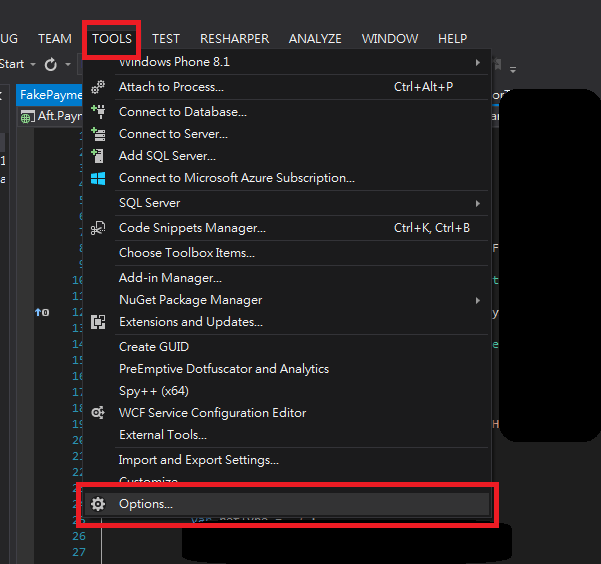Image resolution: width=601 pixels, height=564 pixels.
Task: Expand the SQL Server submenu arrow
Action: [x=478, y=203]
